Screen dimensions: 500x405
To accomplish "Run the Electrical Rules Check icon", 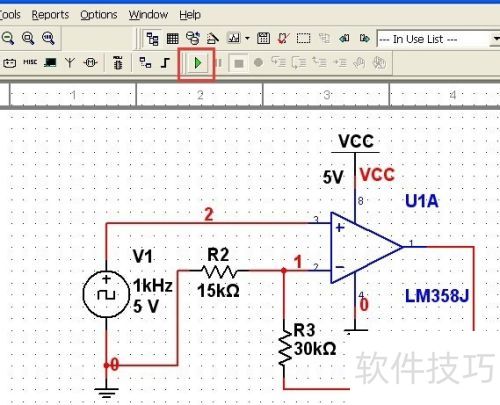I will [x=283, y=39].
